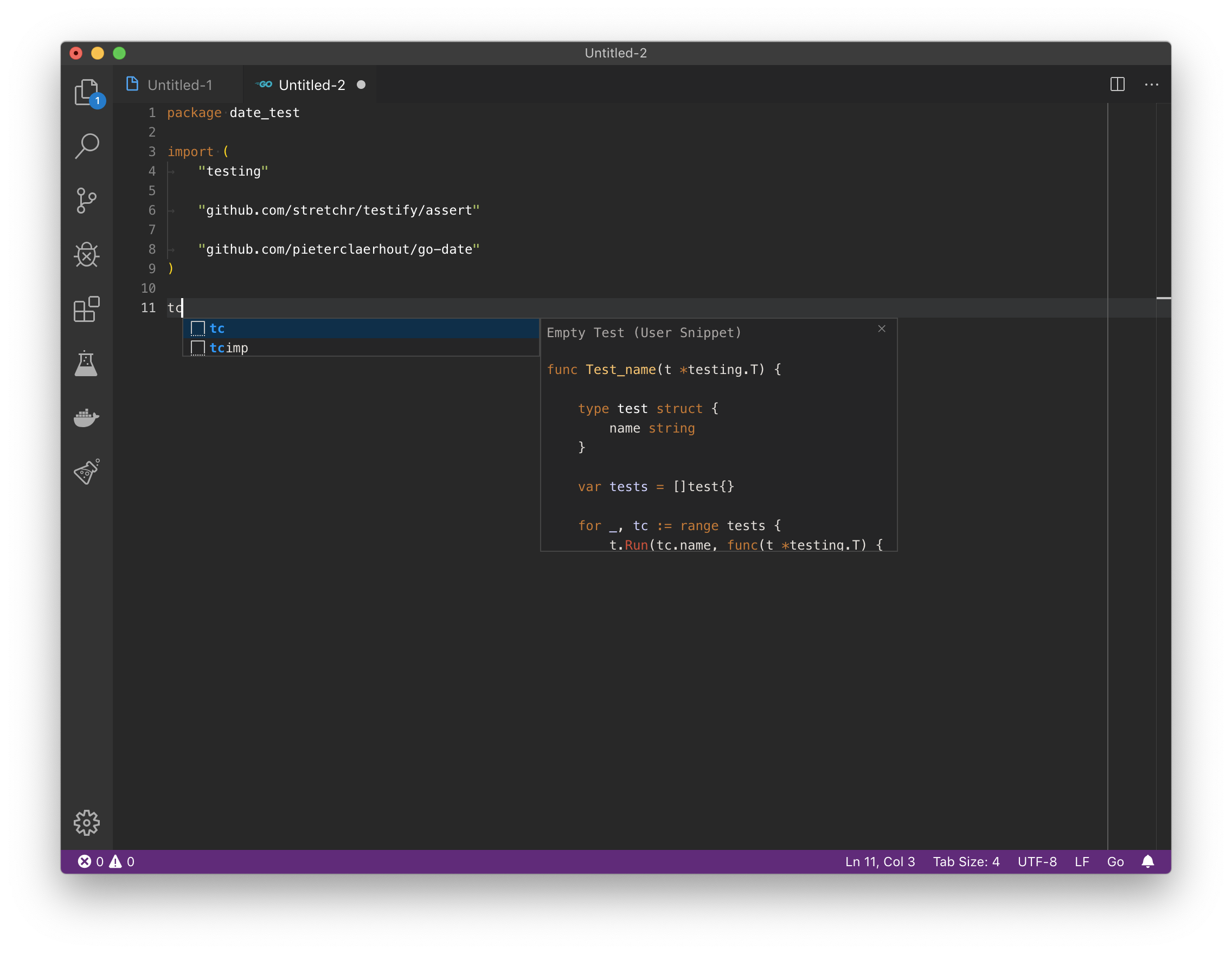Click the notifications bell icon in status bar
The height and width of the screenshot is (954, 1232).
coord(1150,861)
